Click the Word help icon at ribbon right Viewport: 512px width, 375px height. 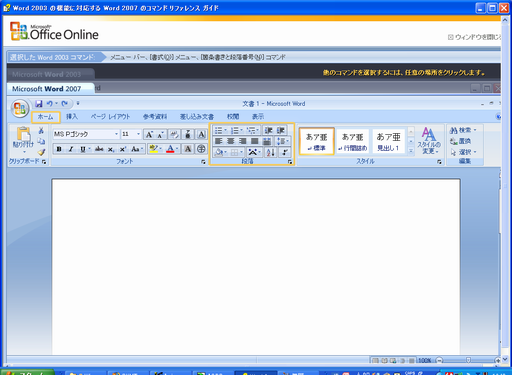coord(499,116)
